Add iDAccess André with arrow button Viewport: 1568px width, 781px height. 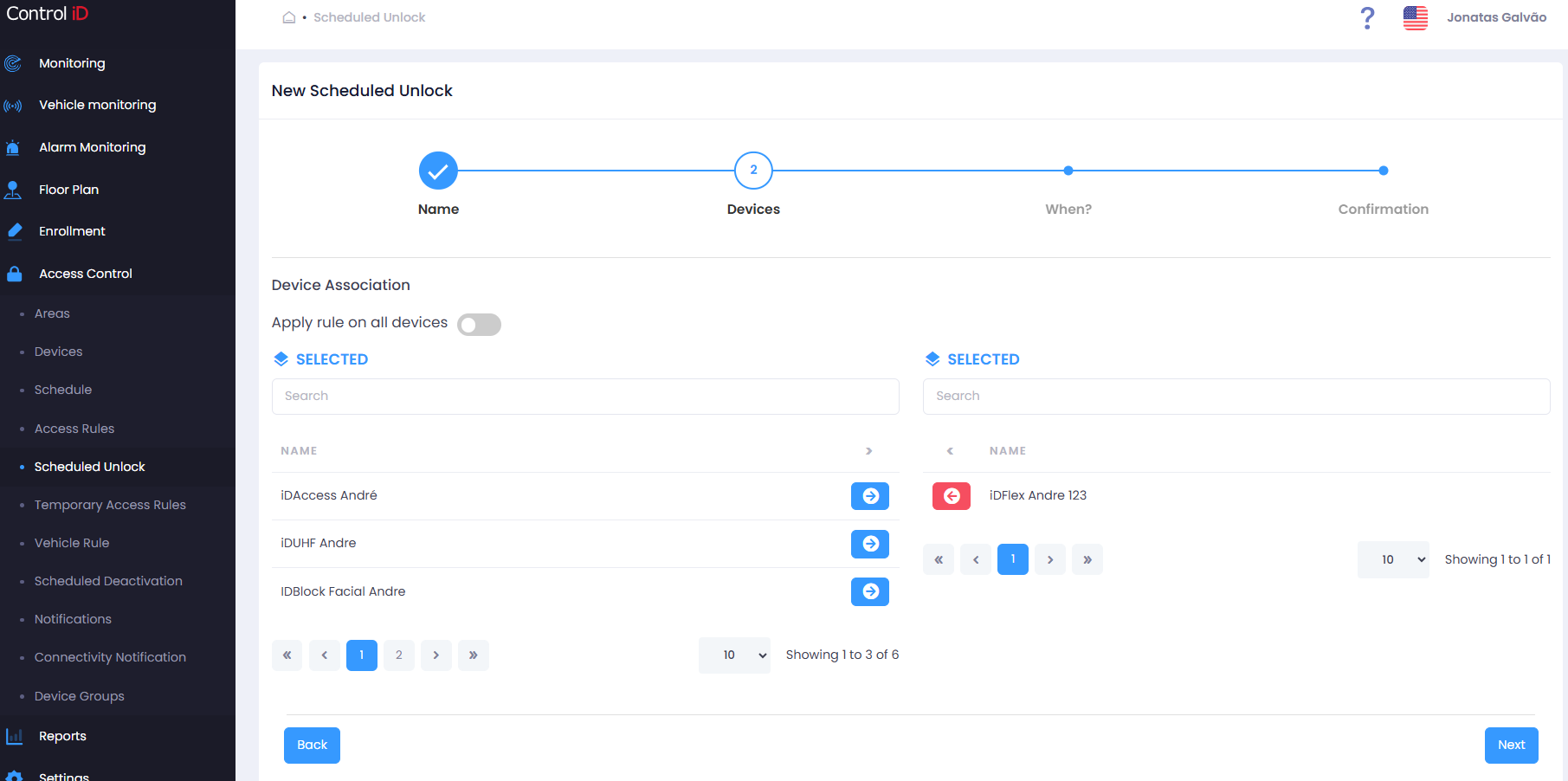click(870, 496)
